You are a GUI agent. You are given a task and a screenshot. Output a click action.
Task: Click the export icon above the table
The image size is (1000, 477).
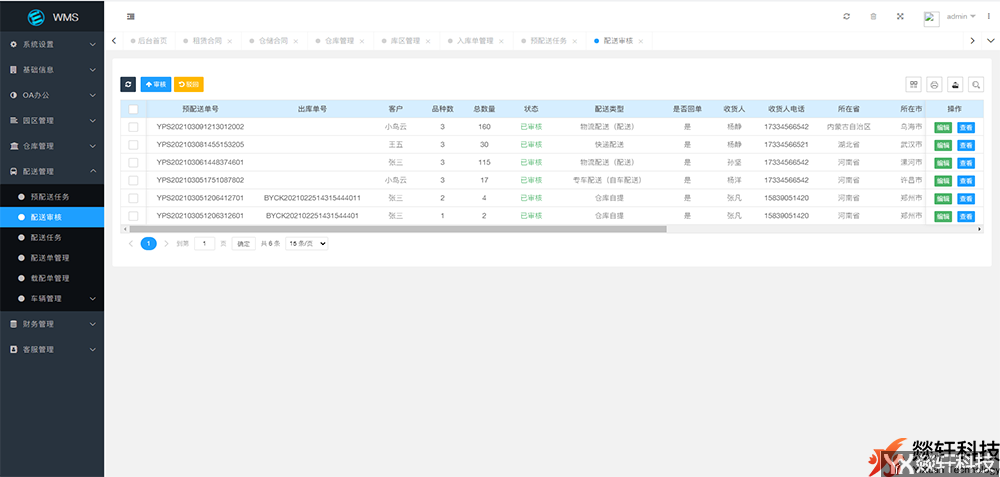pos(955,85)
